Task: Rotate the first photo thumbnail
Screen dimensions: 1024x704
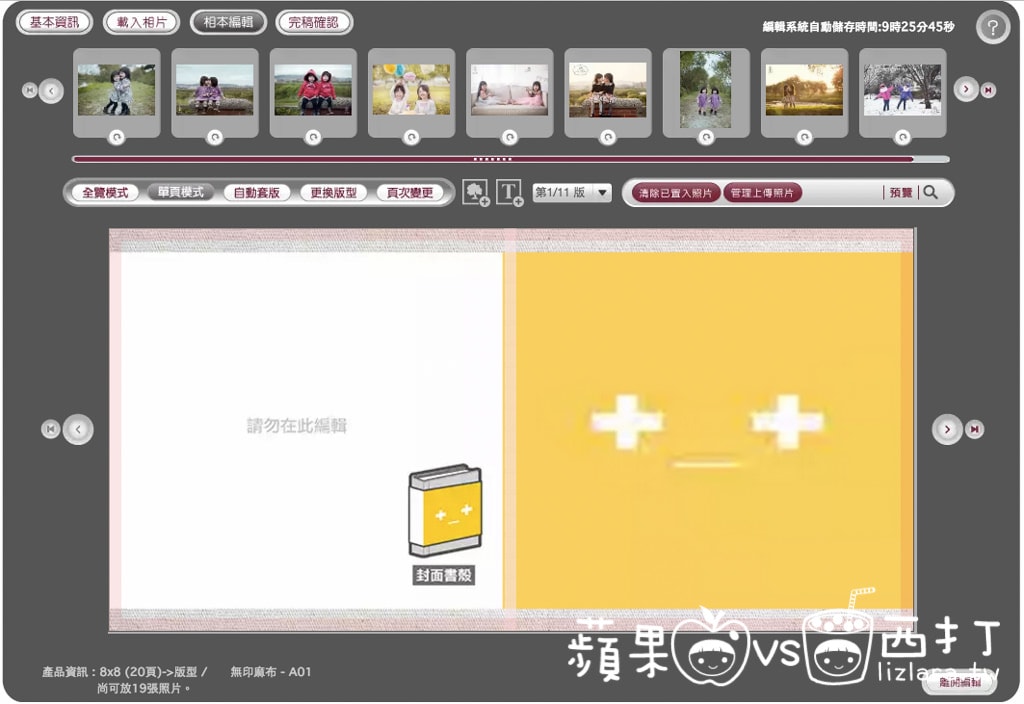Action: tap(116, 138)
